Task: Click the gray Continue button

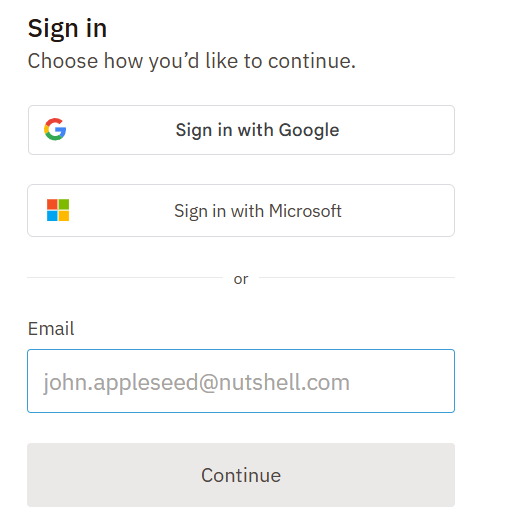Action: (241, 475)
